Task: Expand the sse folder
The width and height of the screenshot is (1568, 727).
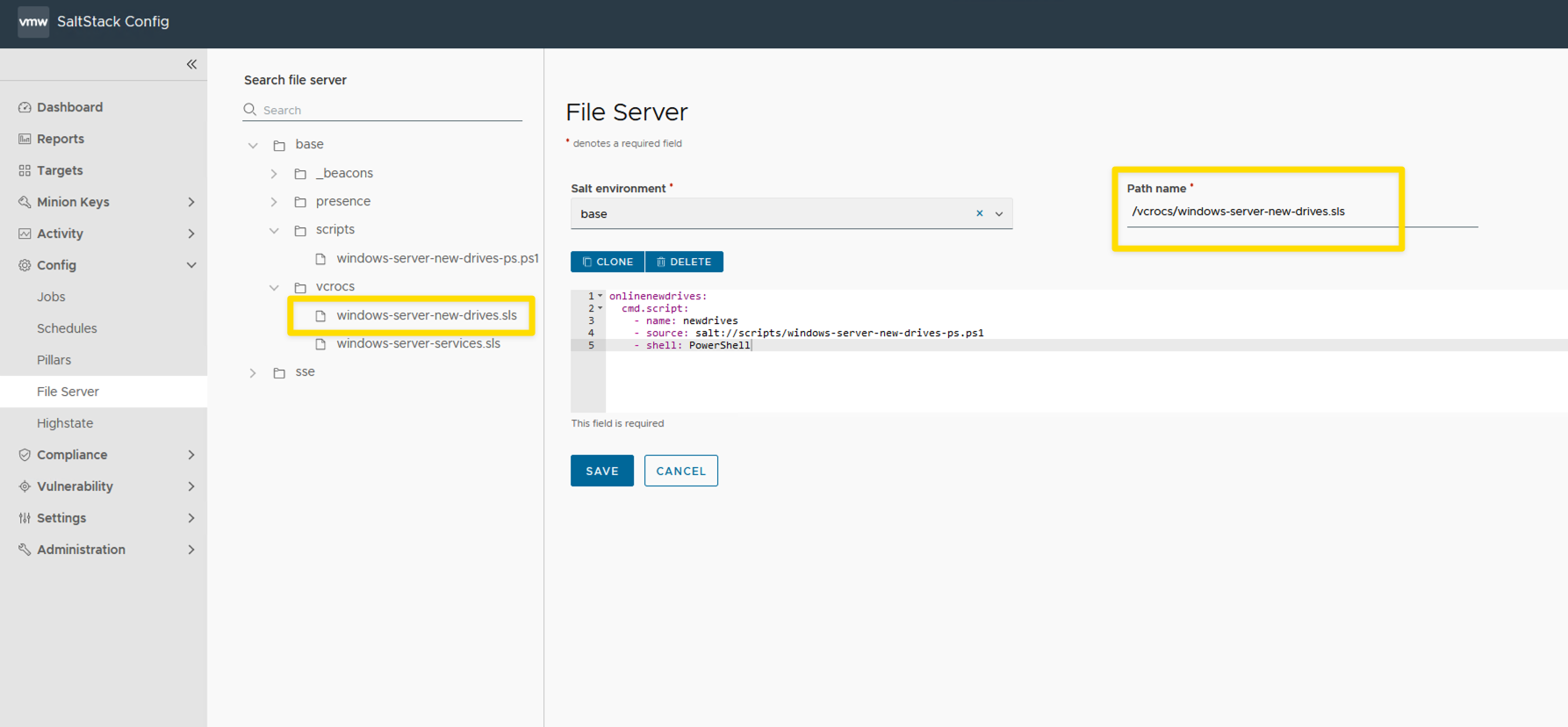Action: [253, 372]
